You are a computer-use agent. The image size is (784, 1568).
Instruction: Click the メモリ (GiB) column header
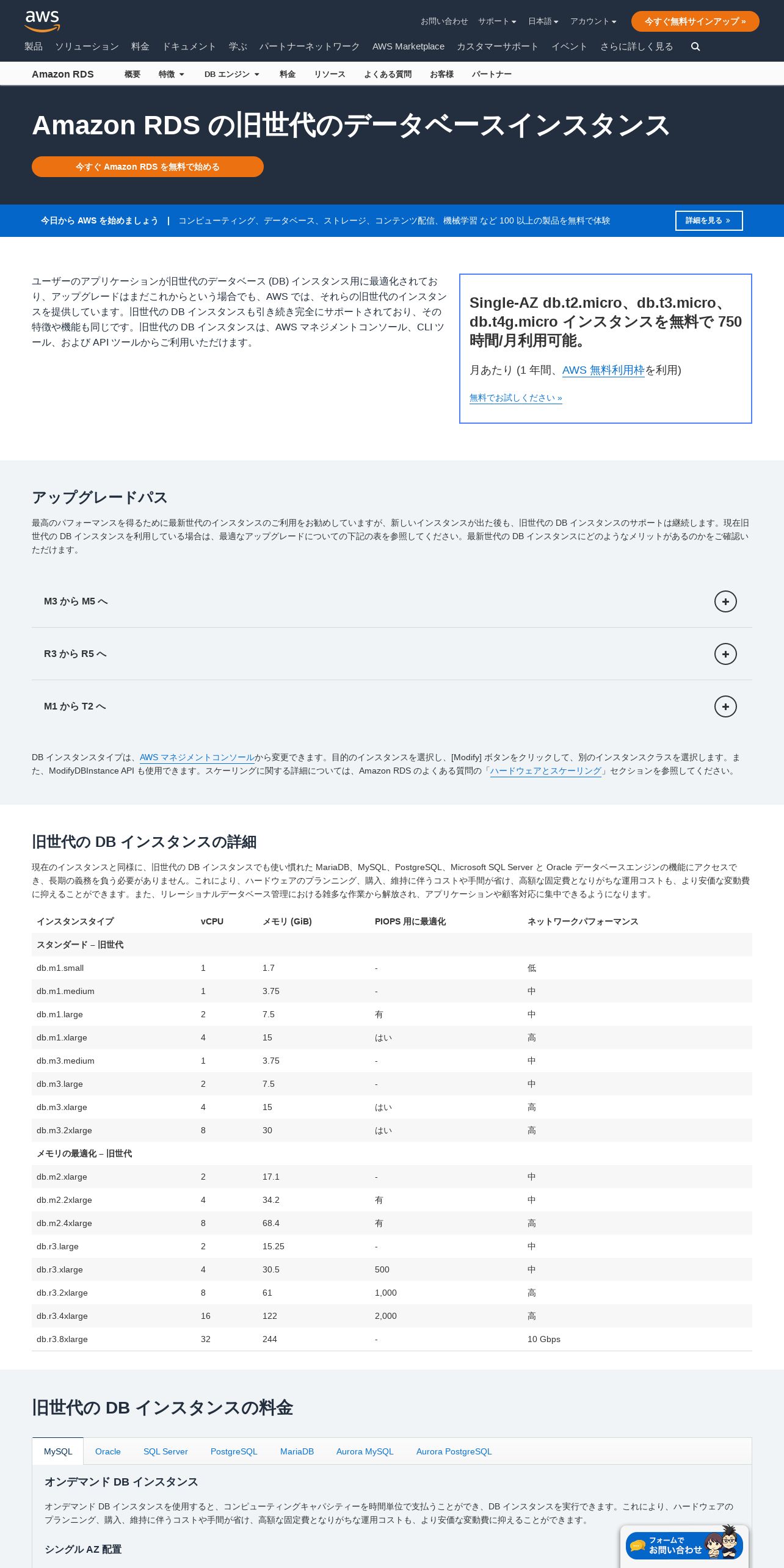point(287,921)
